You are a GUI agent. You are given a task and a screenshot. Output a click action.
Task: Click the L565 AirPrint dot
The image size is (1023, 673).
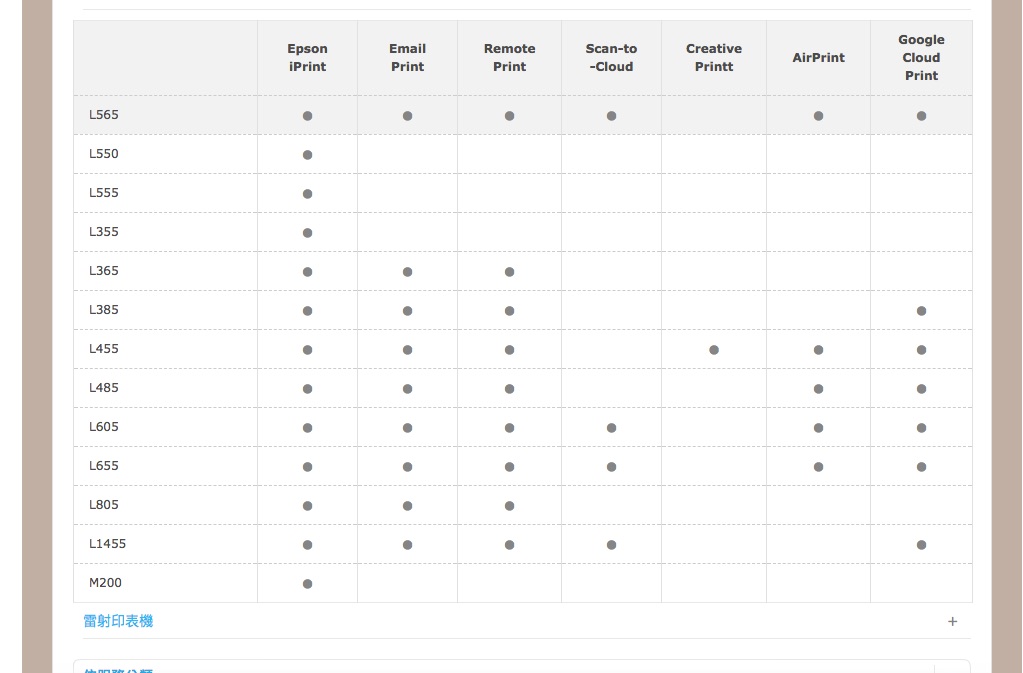coord(818,116)
